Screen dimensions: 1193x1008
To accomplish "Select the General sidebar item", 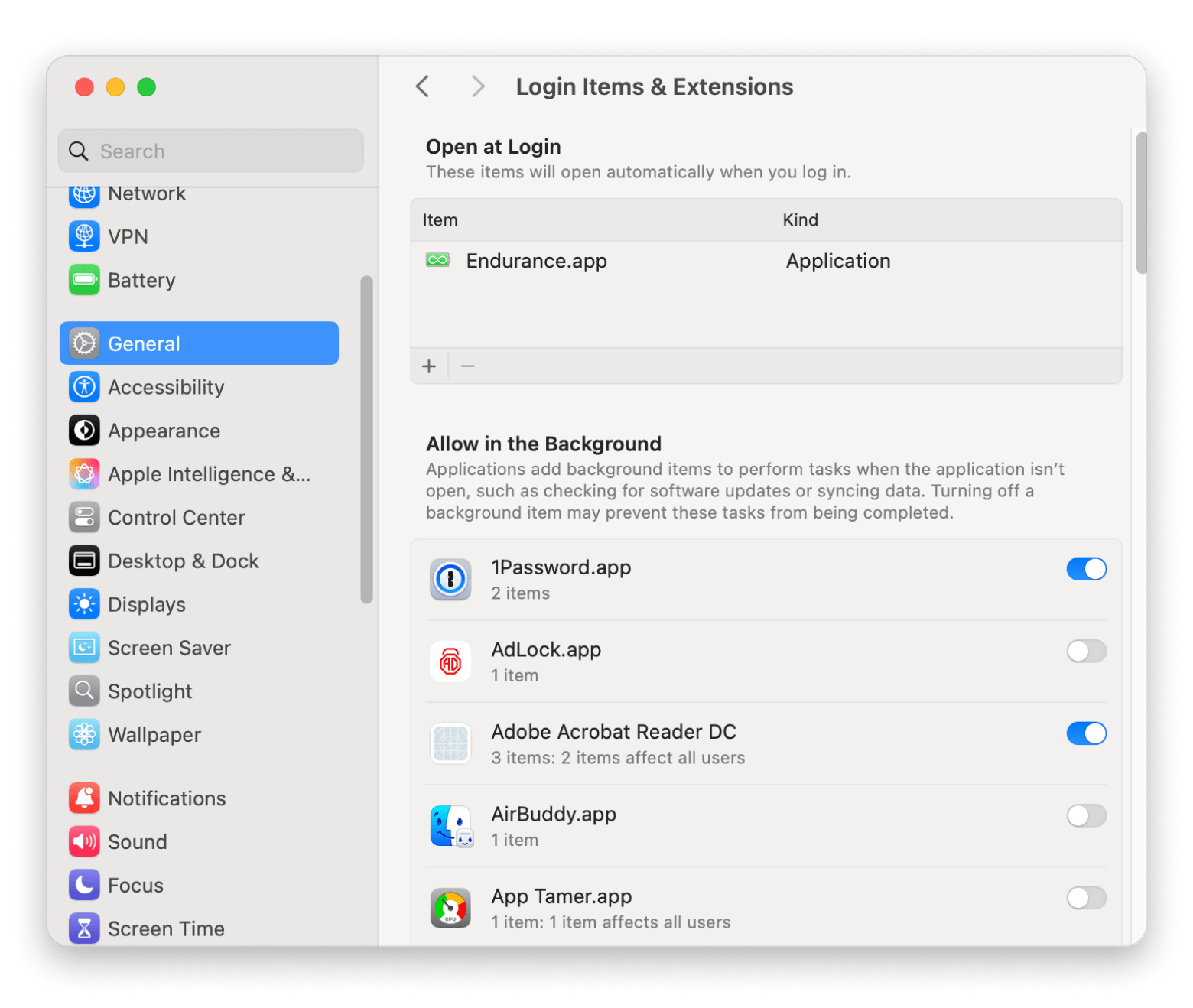I will pos(199,343).
